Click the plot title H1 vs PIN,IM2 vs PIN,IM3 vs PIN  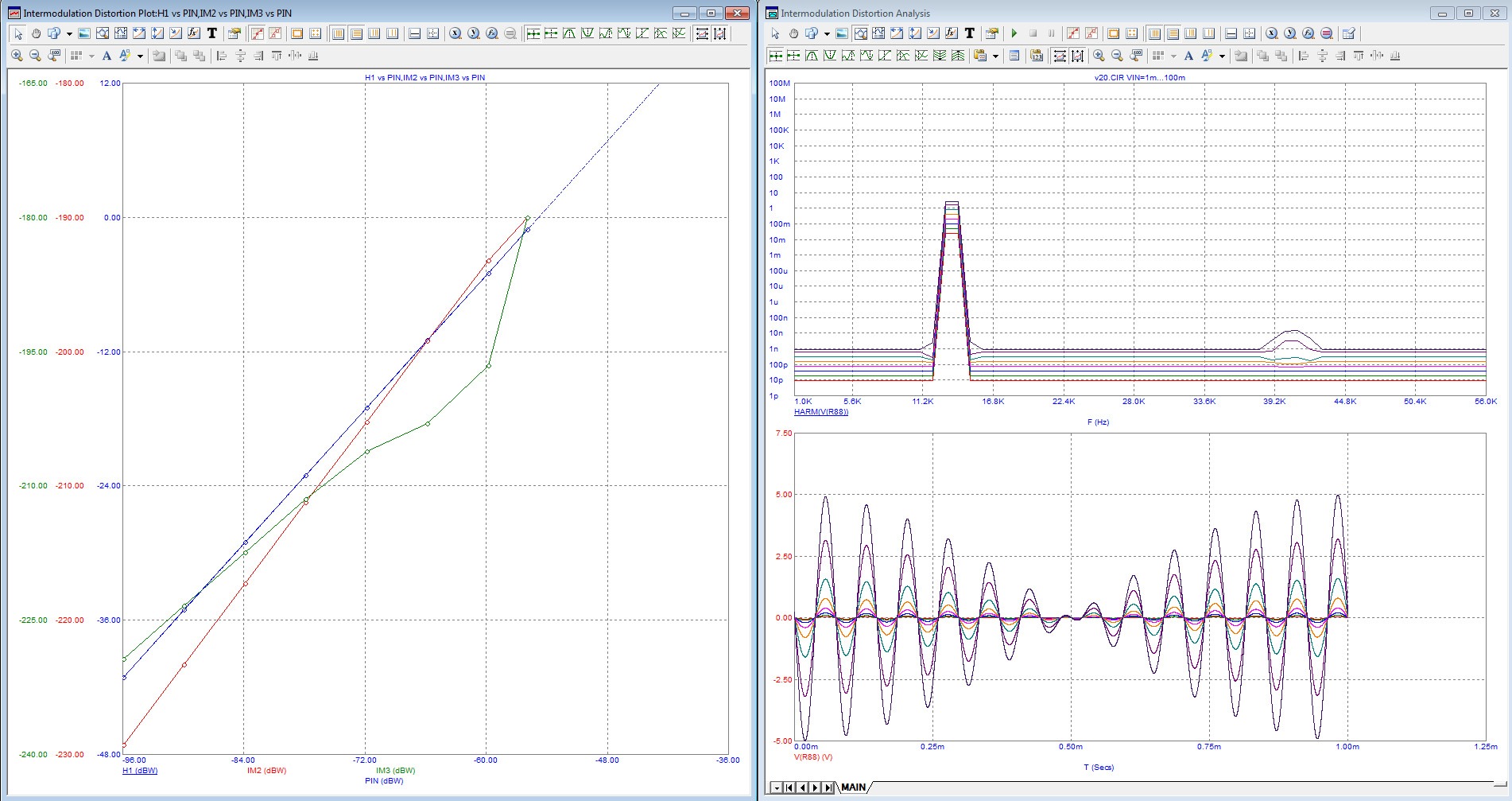coord(425,78)
